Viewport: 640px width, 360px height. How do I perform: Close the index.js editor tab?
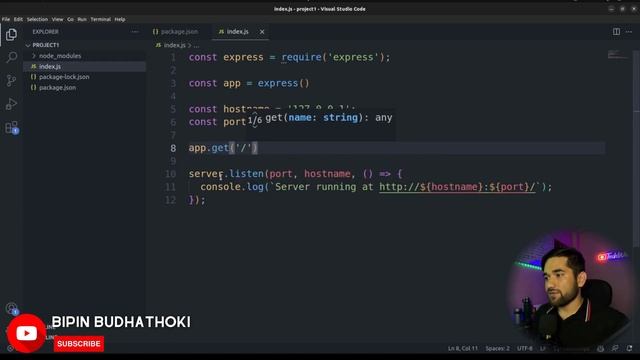(x=262, y=32)
